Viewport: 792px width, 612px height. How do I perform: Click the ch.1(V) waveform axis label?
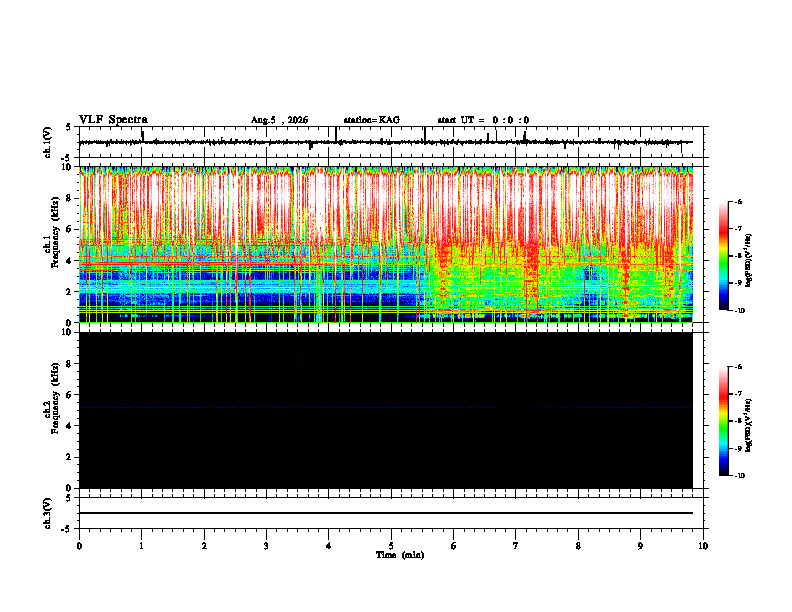pyautogui.click(x=48, y=142)
